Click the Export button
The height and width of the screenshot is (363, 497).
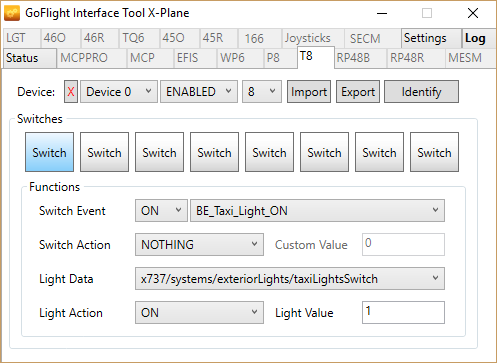coord(358,91)
